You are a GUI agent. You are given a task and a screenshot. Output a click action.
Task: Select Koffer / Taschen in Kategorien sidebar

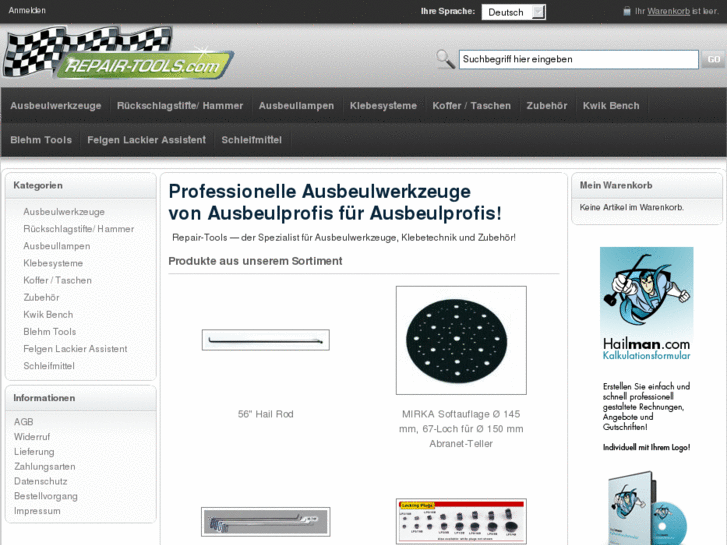point(57,281)
